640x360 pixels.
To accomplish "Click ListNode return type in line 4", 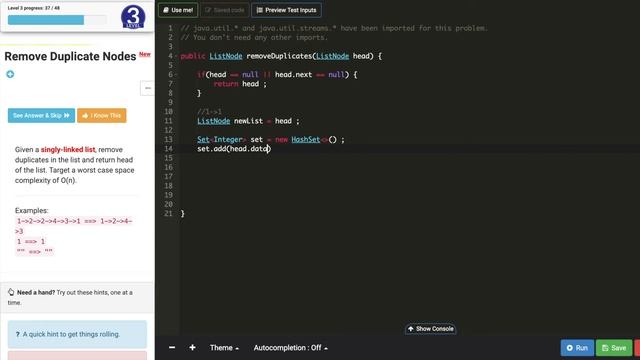I will pos(226,56).
